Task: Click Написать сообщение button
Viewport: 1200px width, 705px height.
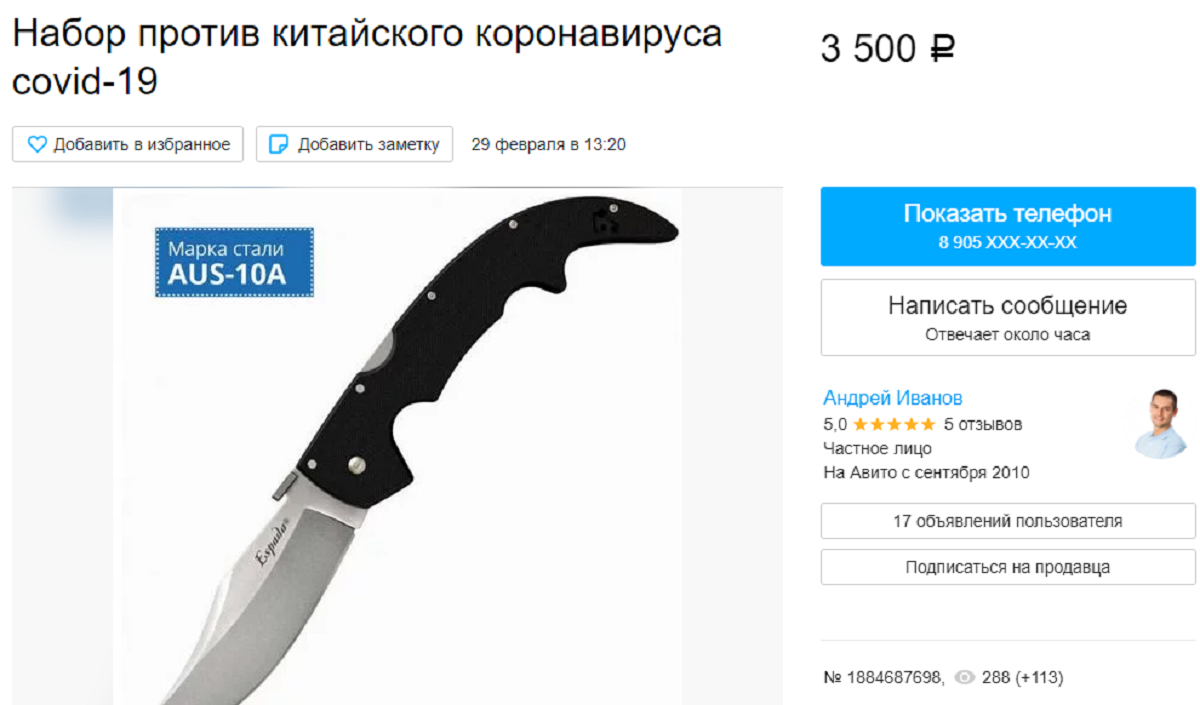Action: [1008, 317]
